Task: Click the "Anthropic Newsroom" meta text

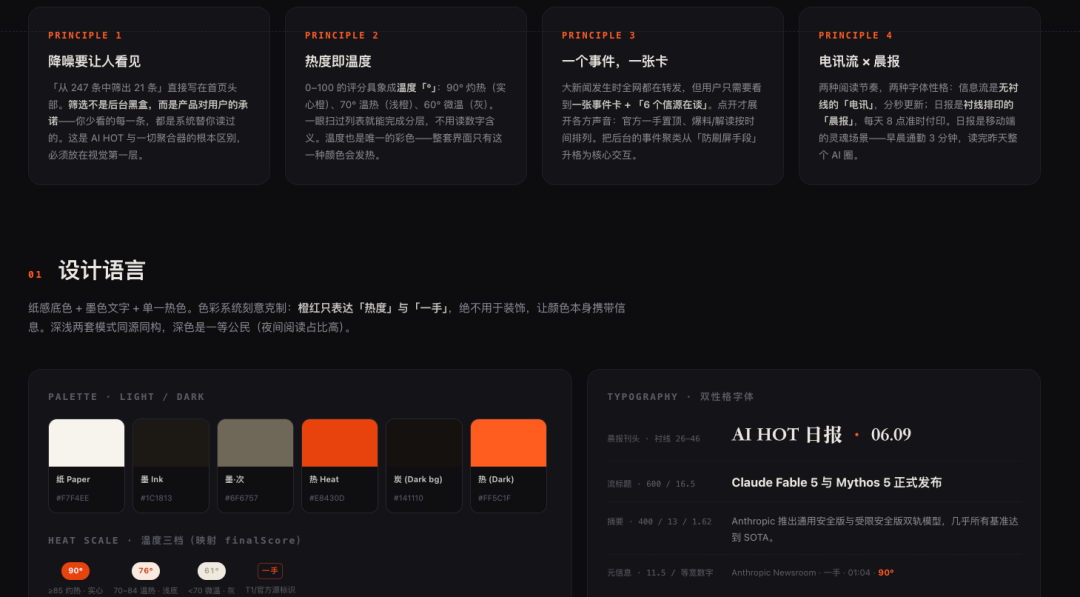Action: (x=773, y=573)
